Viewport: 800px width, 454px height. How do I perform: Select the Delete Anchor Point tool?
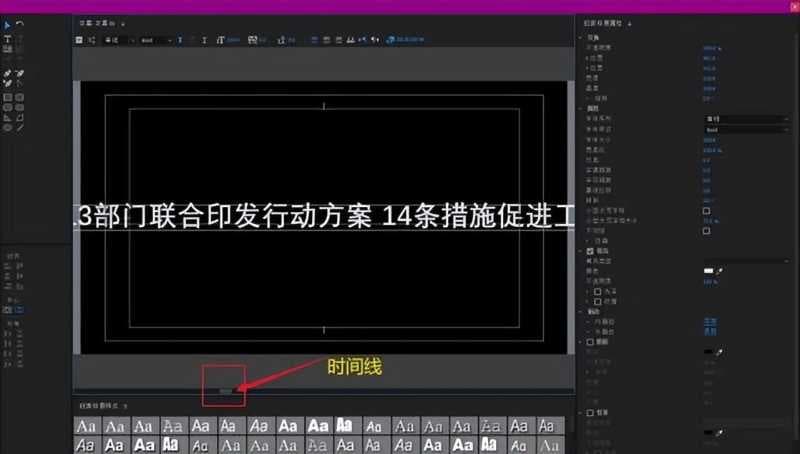click(x=19, y=73)
